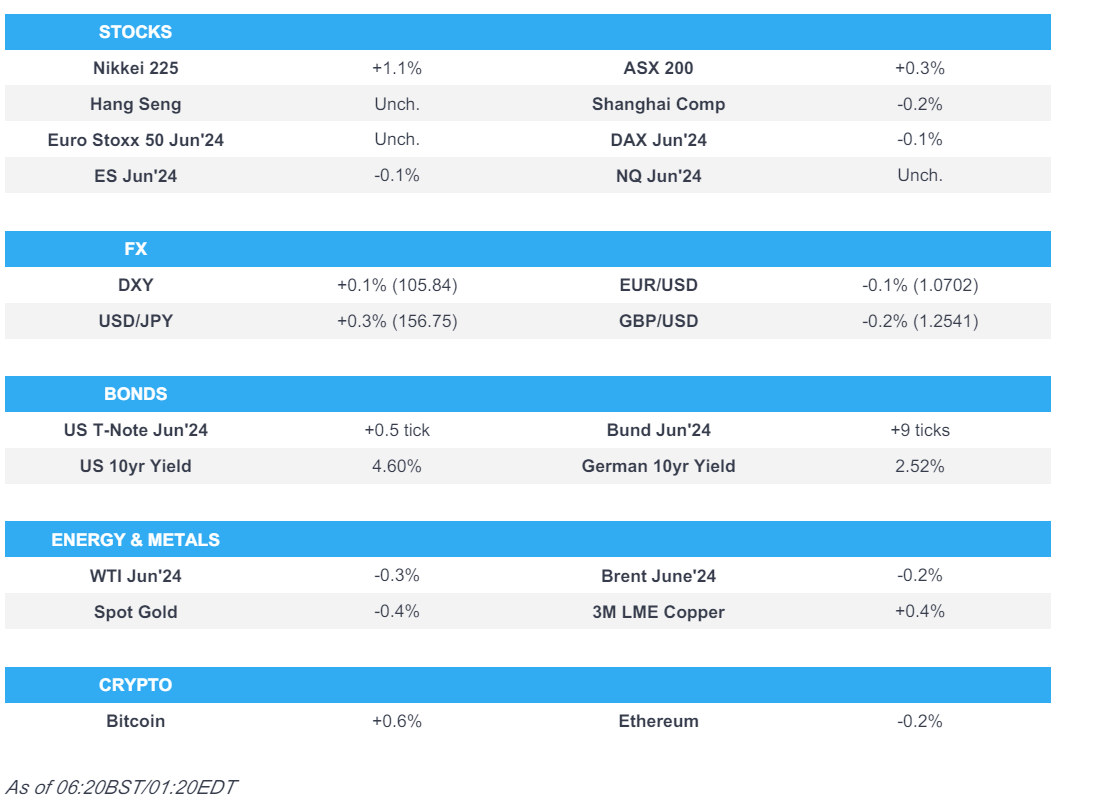Select the Spot Gold label
The image size is (1107, 795).
point(135,612)
